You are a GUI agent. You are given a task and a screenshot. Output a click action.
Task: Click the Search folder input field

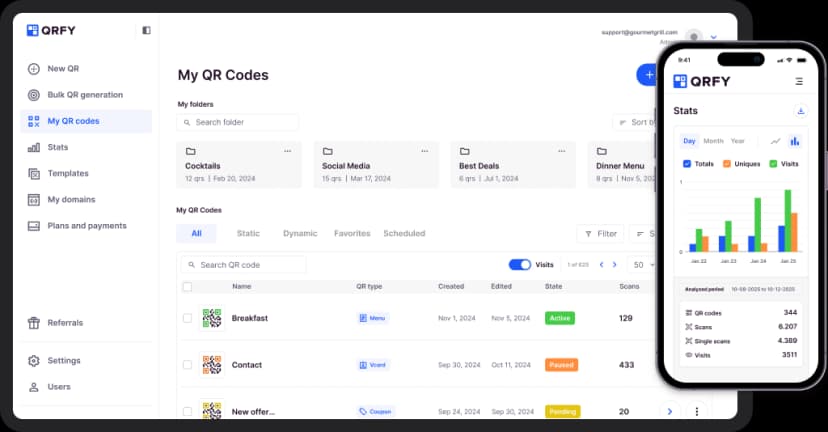237,123
